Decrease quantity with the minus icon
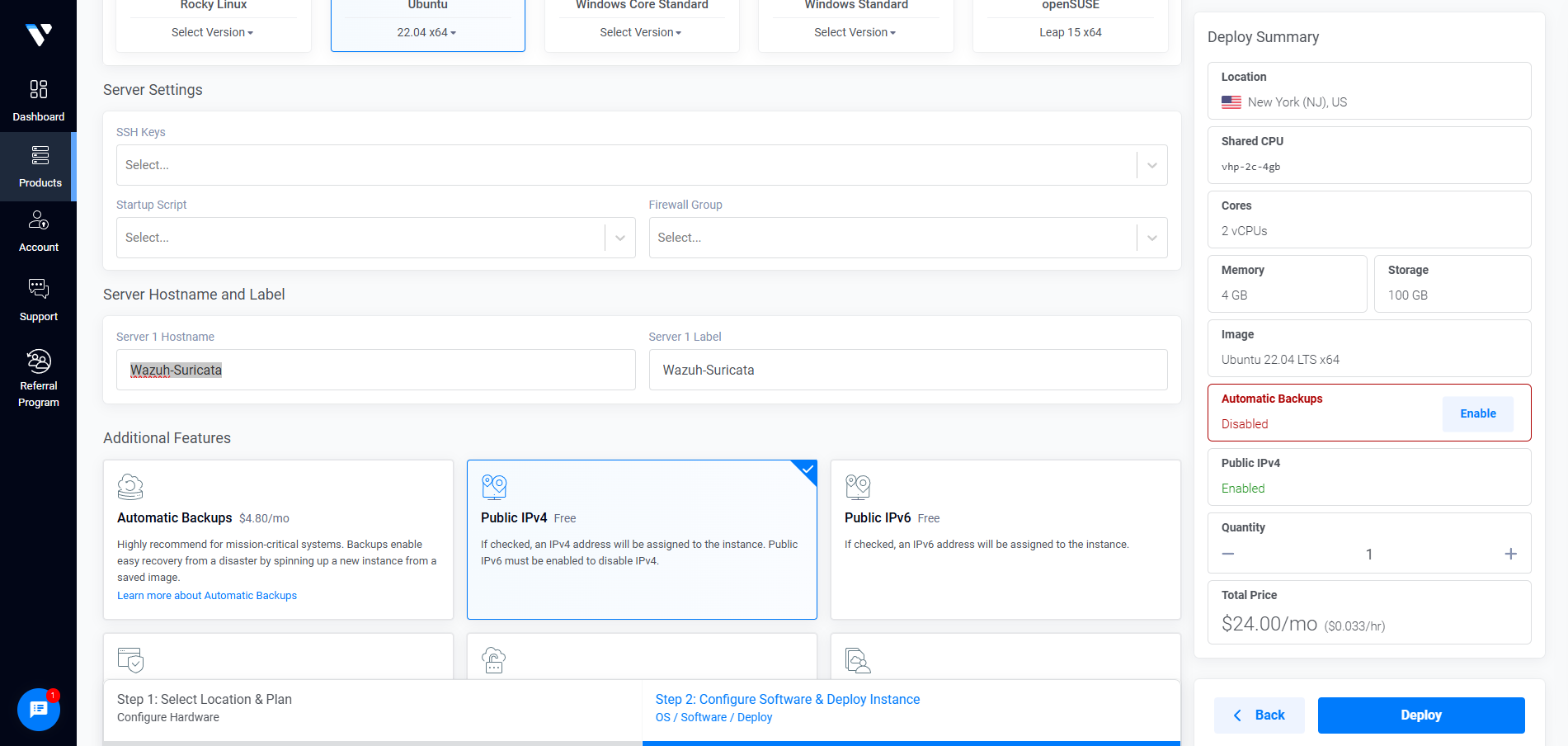 click(1228, 554)
